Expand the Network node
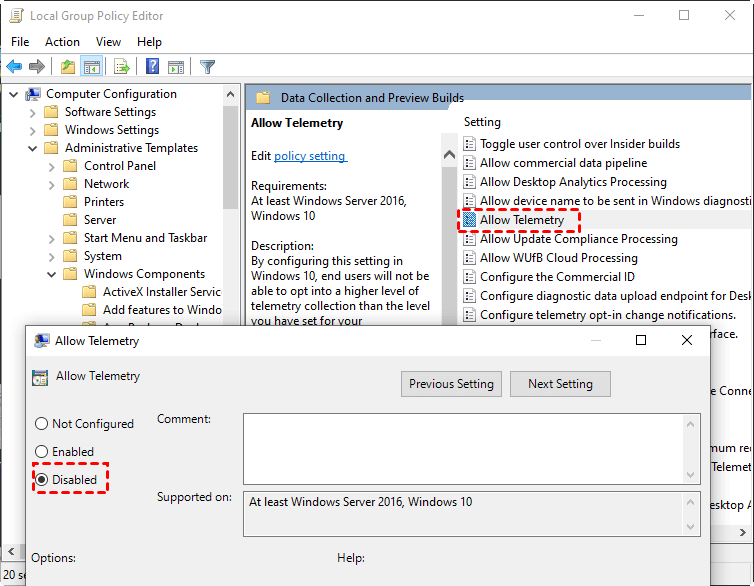This screenshot has height=586, width=754. click(52, 185)
